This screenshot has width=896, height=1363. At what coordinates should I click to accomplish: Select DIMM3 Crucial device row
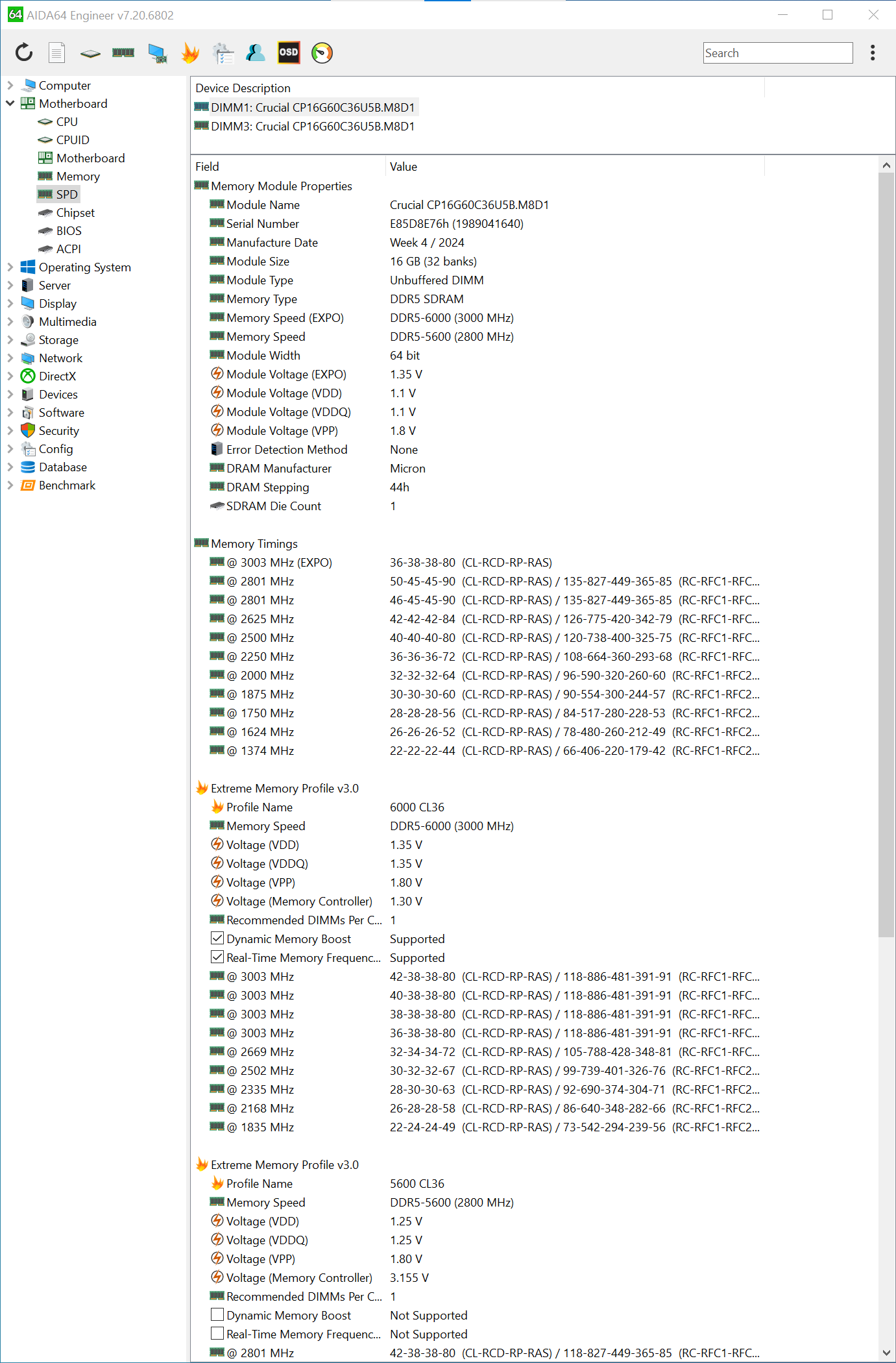tap(305, 126)
